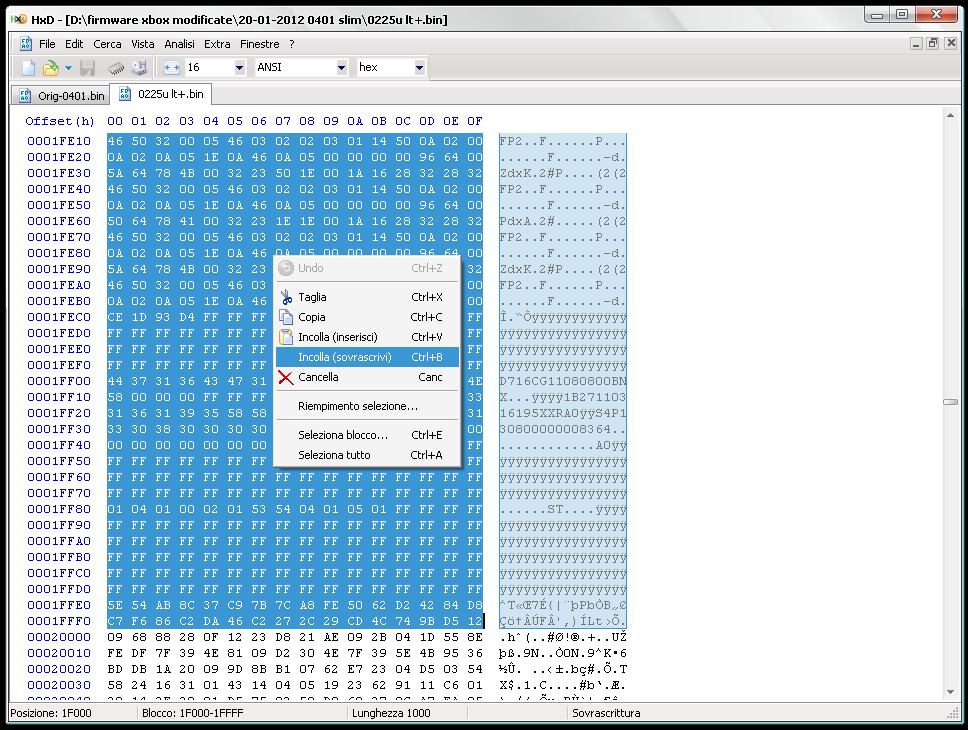
Task: Open the Finestre menu
Action: click(x=259, y=44)
